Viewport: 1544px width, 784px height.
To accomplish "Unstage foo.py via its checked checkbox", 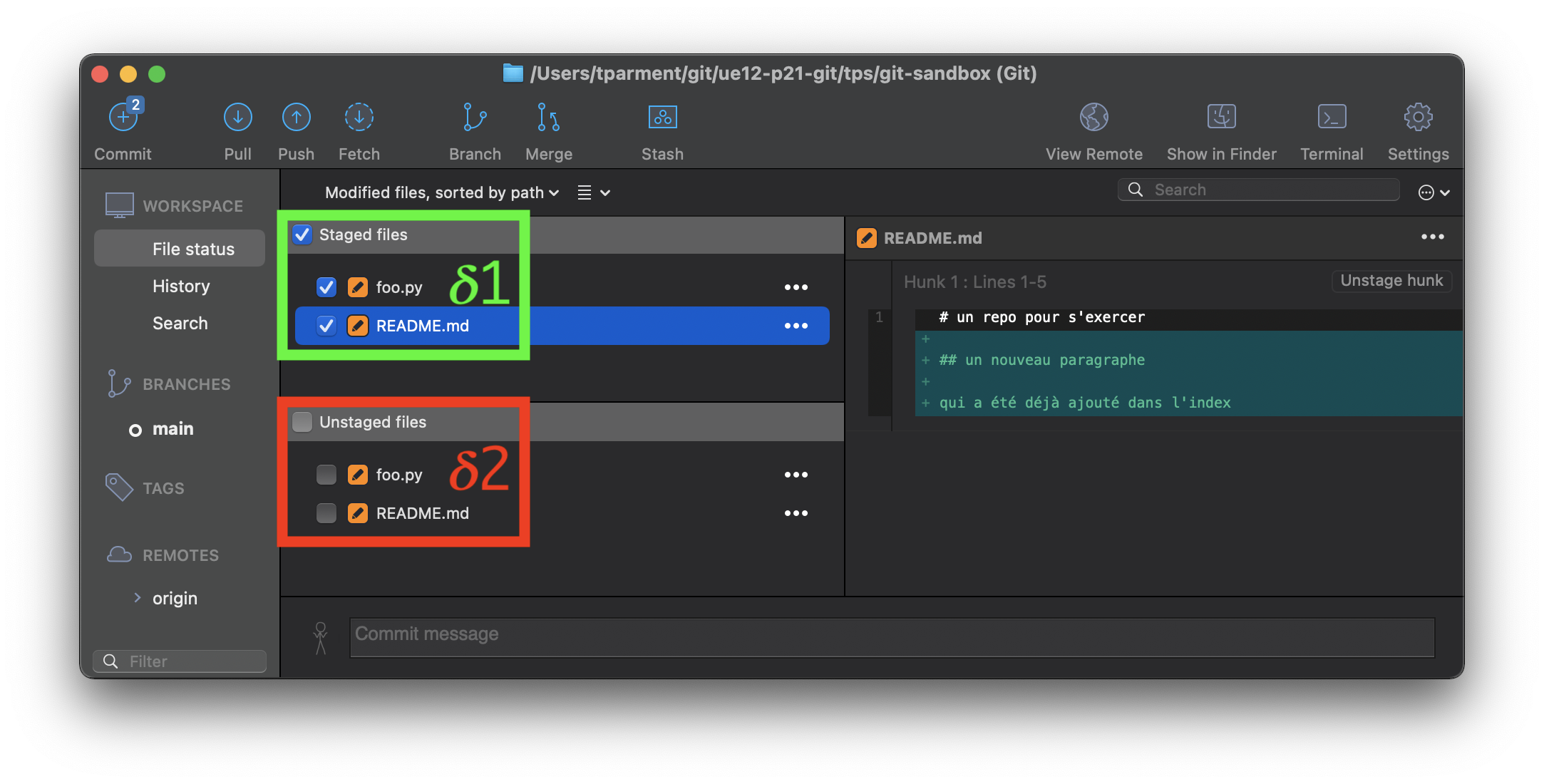I will tap(326, 287).
